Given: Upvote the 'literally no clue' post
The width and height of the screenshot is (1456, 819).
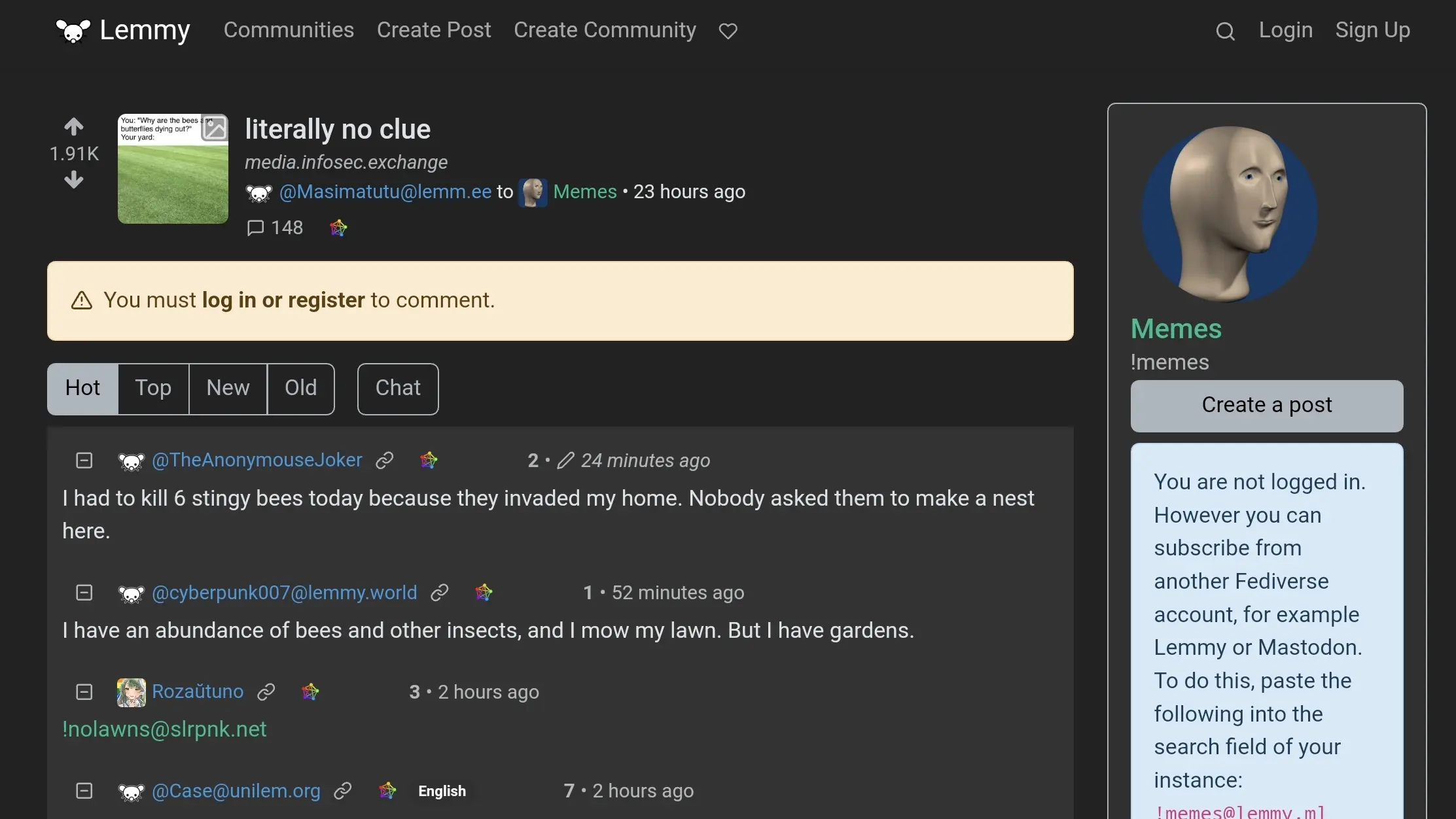Looking at the screenshot, I should tap(74, 126).
